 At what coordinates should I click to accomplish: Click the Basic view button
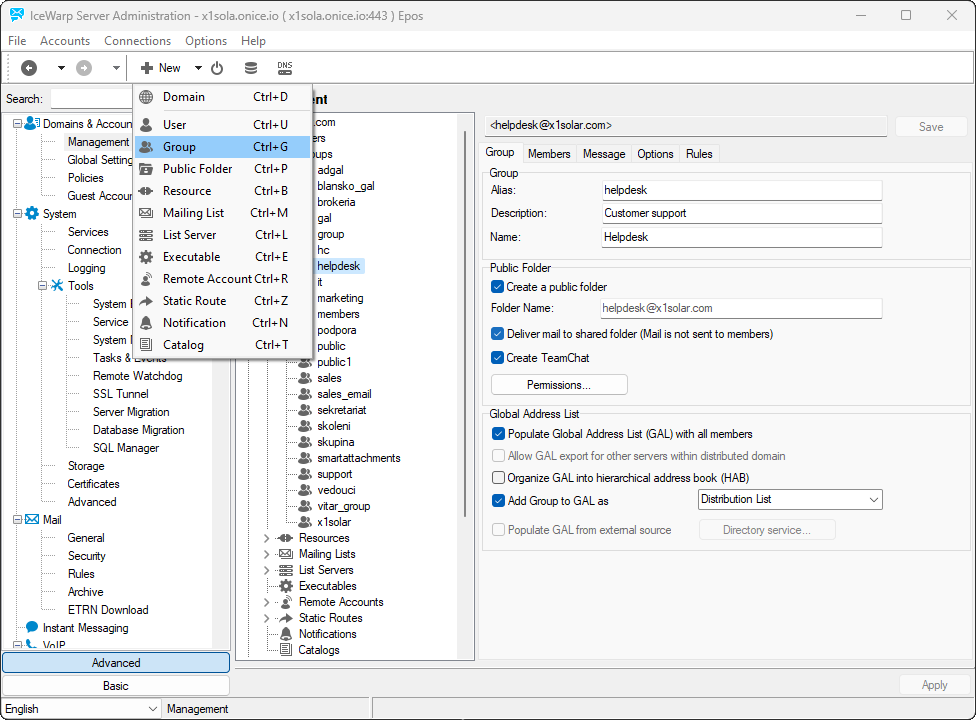click(x=116, y=686)
